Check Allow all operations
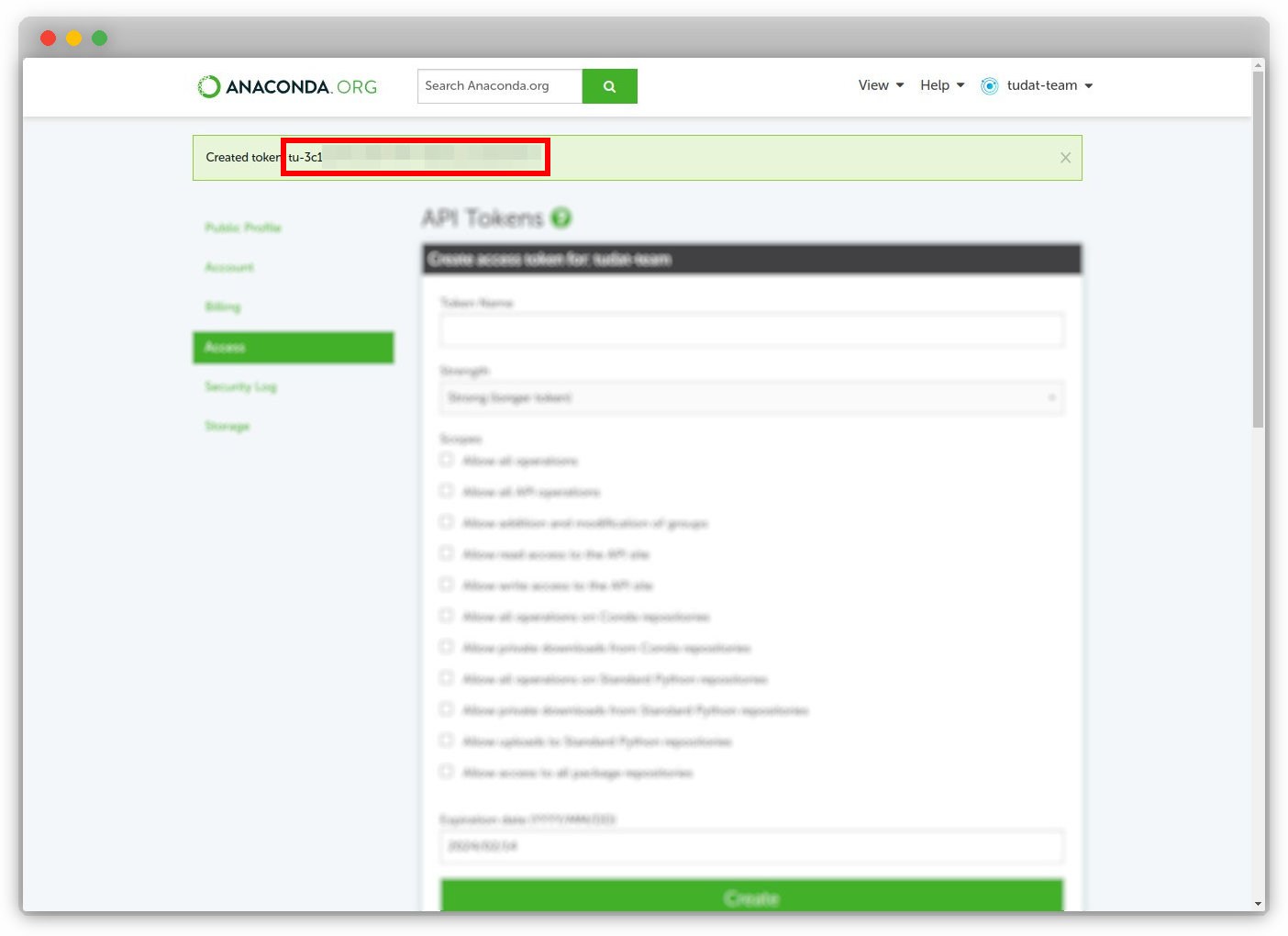Screen dimensions: 1288x936 pyautogui.click(x=447, y=460)
